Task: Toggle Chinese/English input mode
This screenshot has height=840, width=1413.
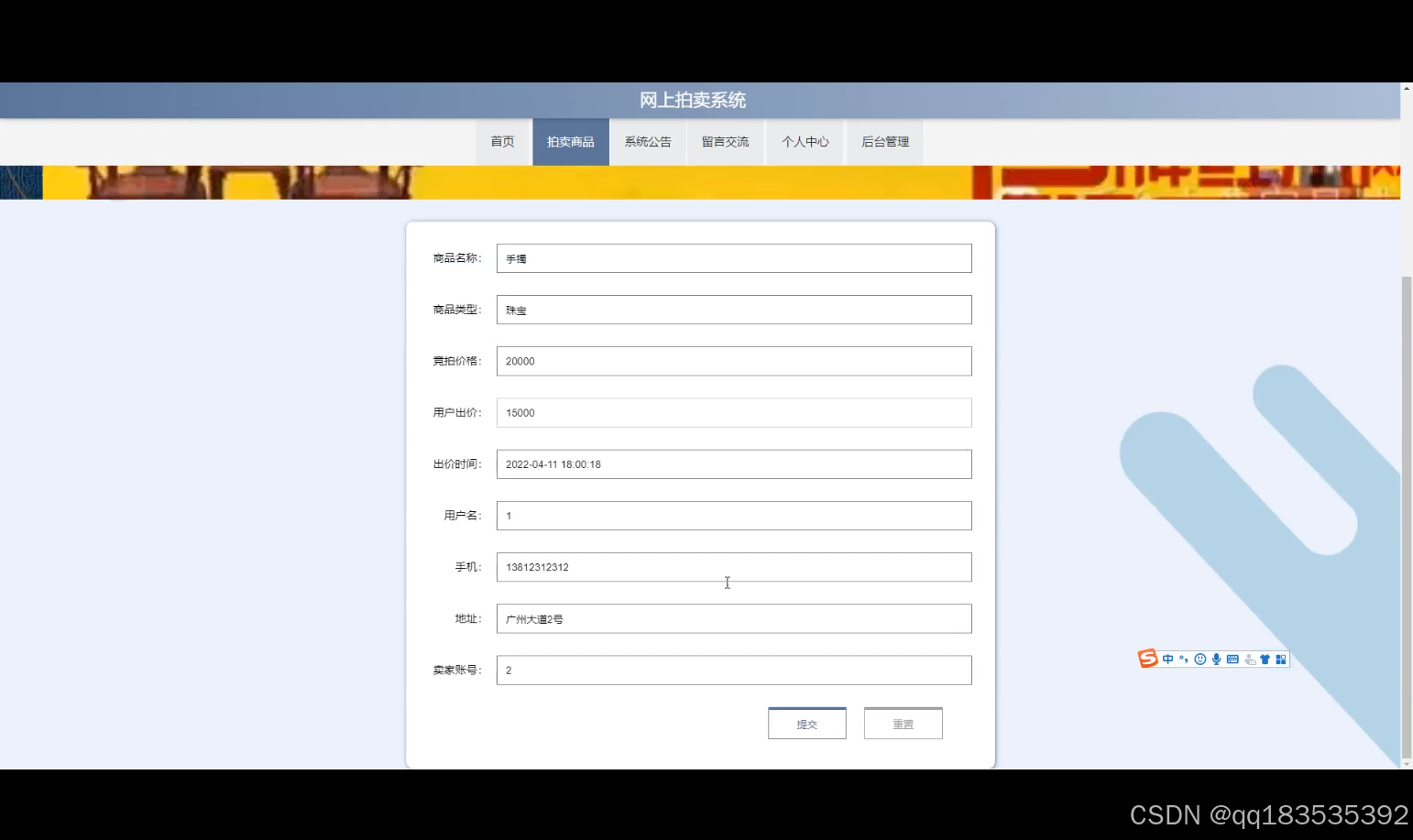Action: pyautogui.click(x=1168, y=659)
